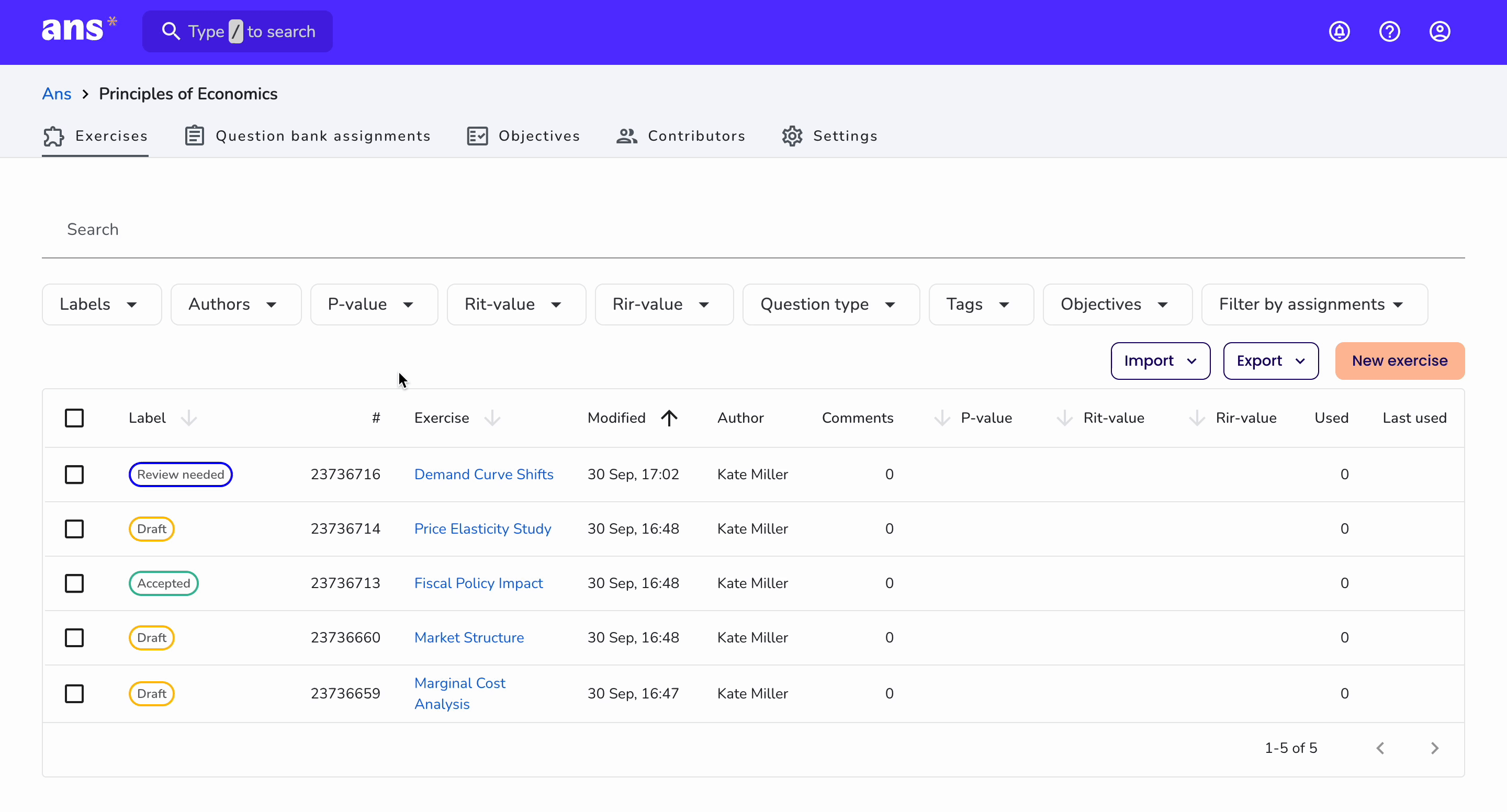The width and height of the screenshot is (1507, 812).
Task: Click the '1-5 of 5' pagination text
Action: point(1291,748)
